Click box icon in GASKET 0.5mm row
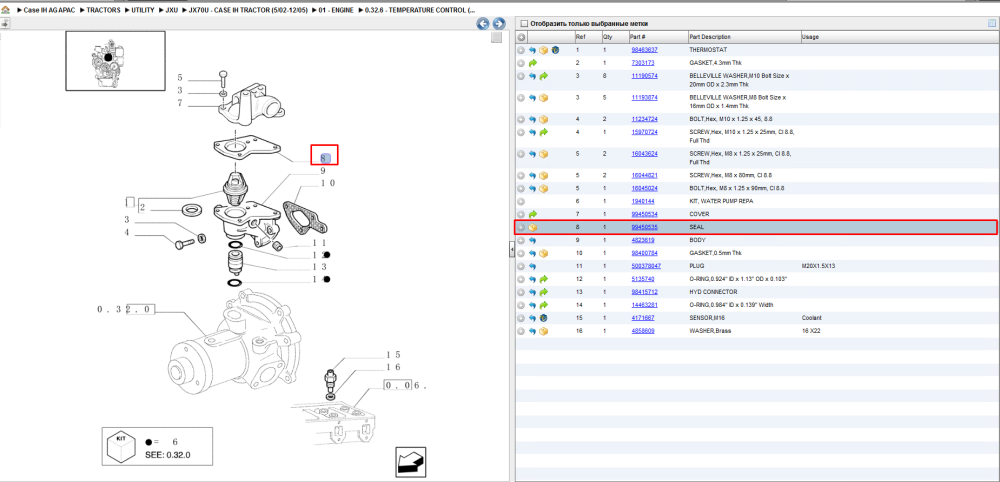The height and width of the screenshot is (482, 1000). pyautogui.click(x=543, y=253)
